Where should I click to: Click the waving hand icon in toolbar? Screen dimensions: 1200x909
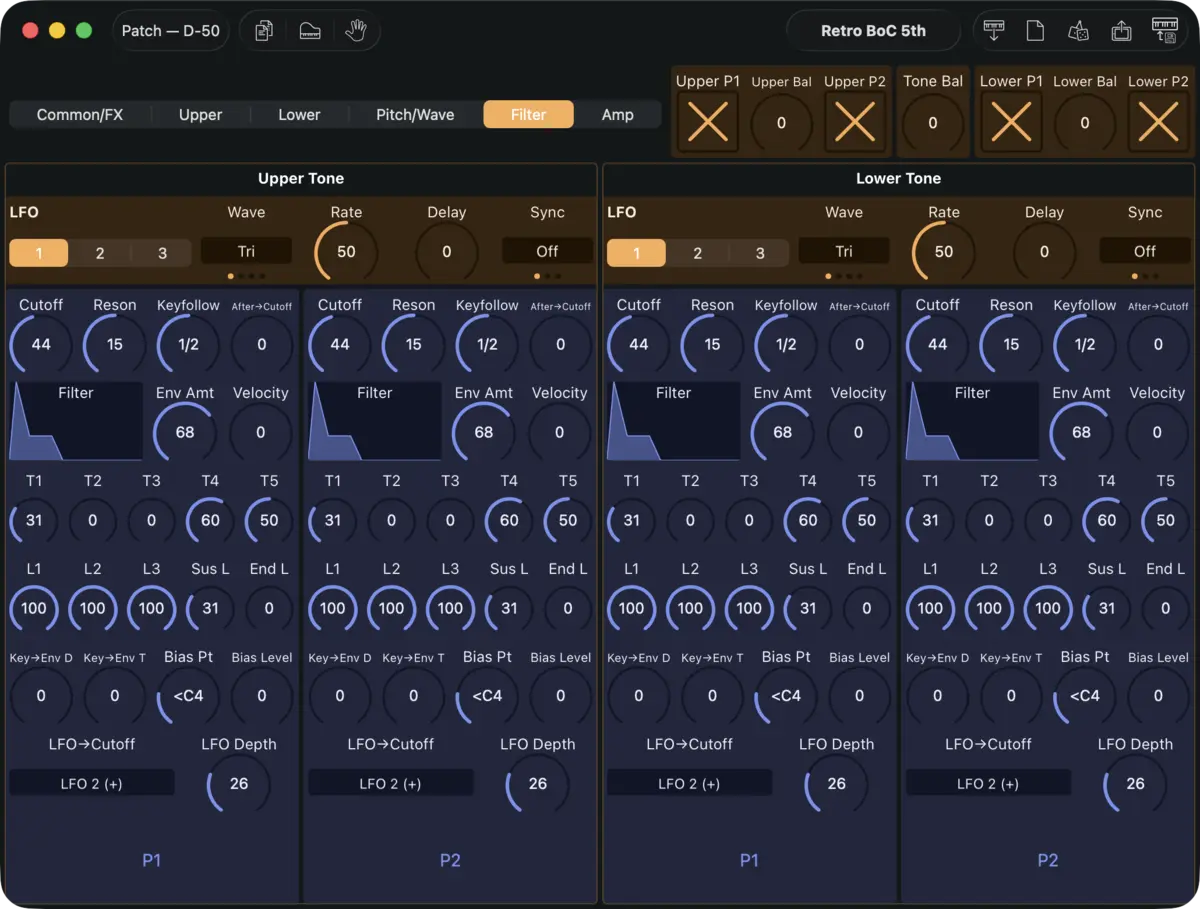pyautogui.click(x=356, y=31)
